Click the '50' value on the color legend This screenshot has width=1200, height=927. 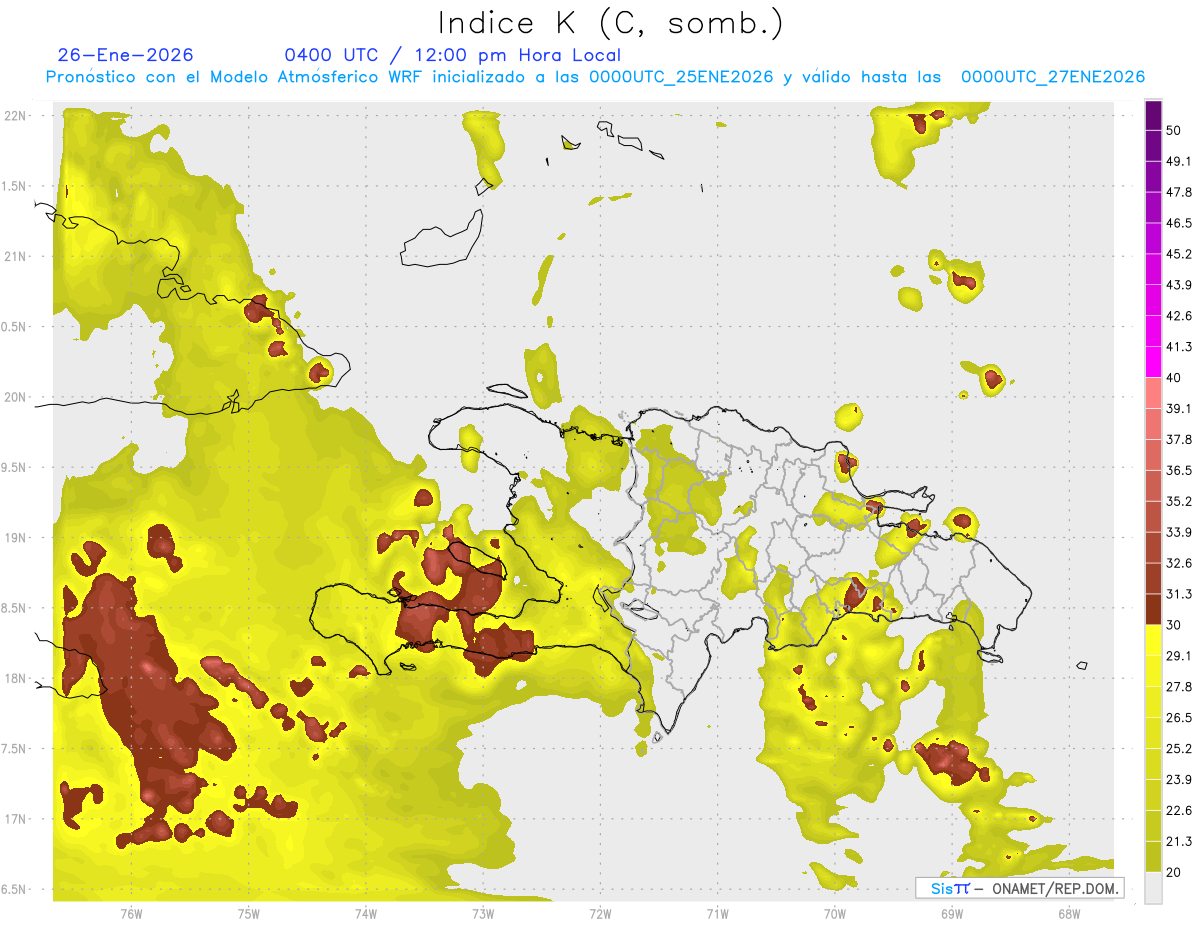[1175, 131]
